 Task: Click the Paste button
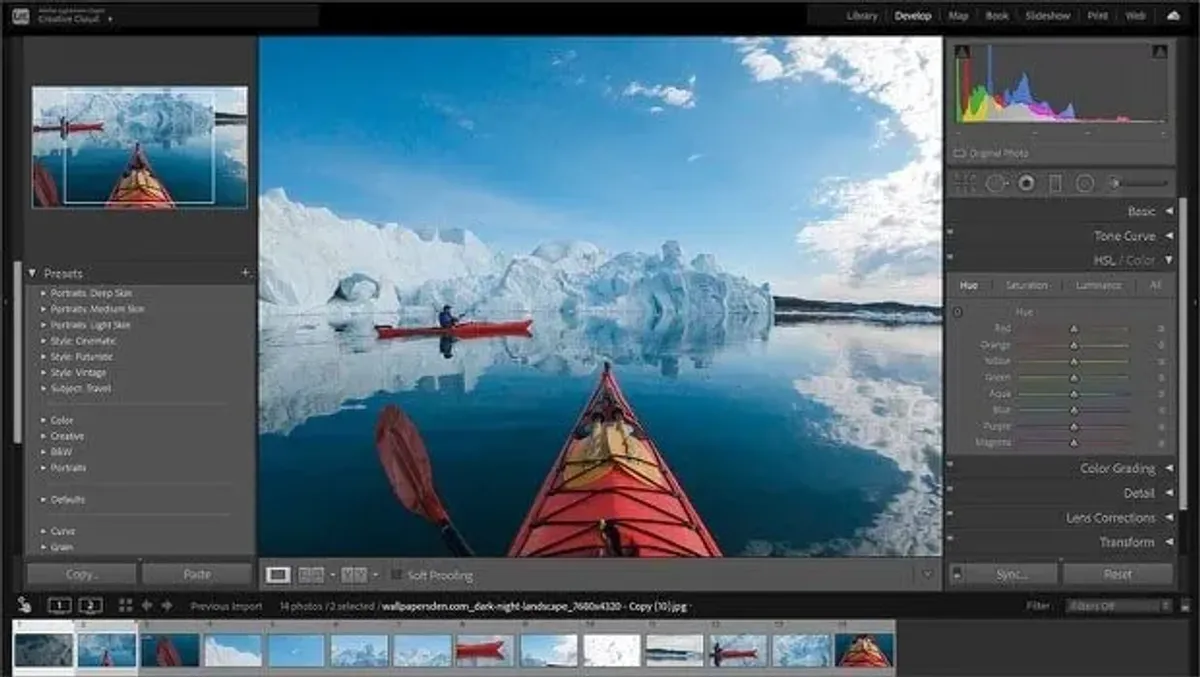coord(197,575)
